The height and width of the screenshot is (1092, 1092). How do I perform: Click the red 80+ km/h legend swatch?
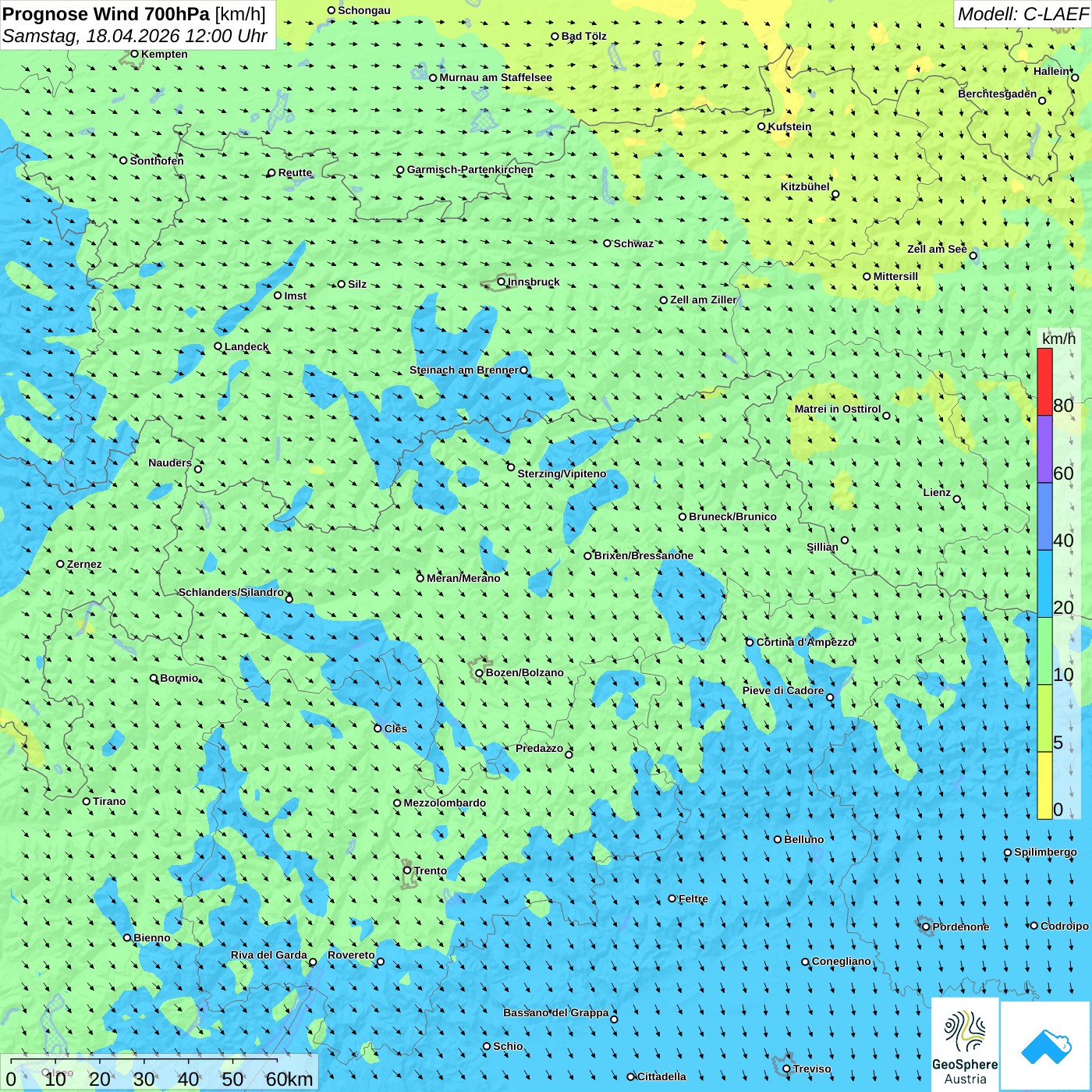(1044, 381)
